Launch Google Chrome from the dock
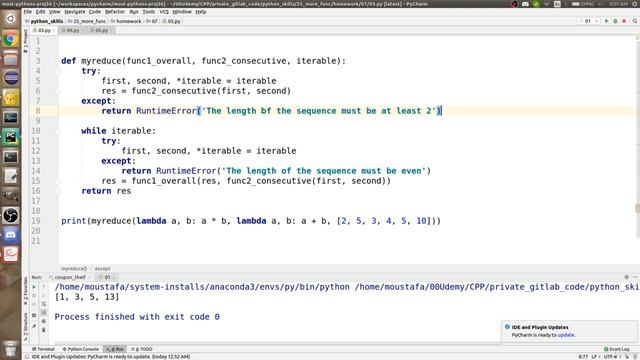 [11, 39]
